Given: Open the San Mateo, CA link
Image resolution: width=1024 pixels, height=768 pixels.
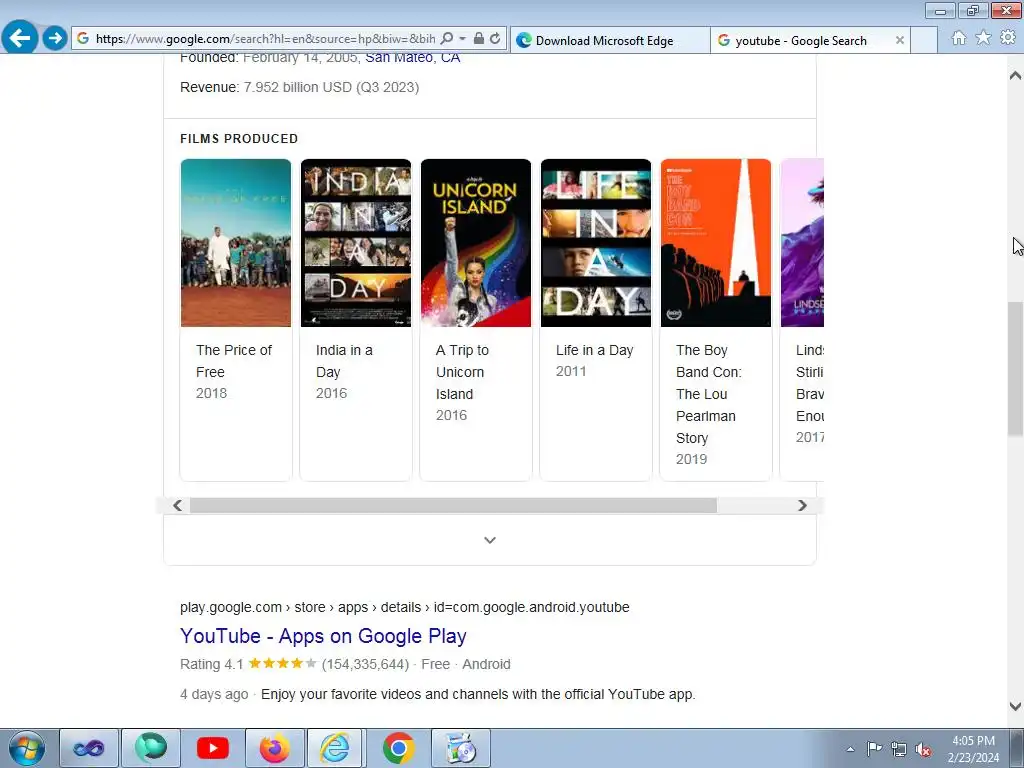Looking at the screenshot, I should (412, 57).
